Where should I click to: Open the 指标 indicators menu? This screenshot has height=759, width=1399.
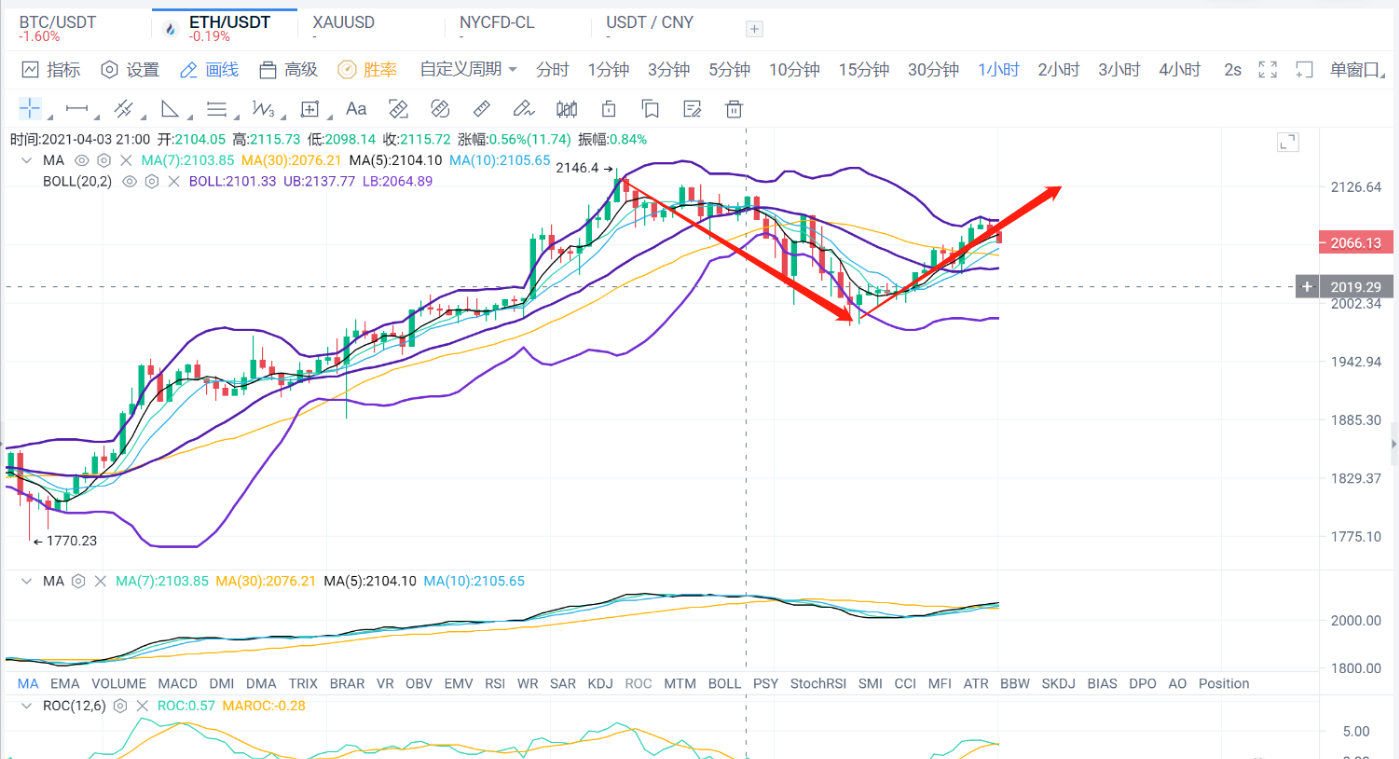click(51, 69)
